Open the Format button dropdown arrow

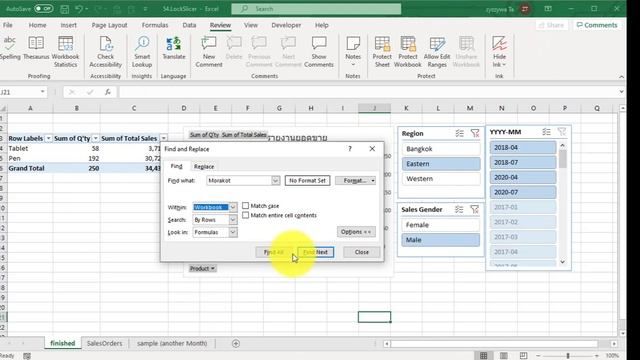373,180
